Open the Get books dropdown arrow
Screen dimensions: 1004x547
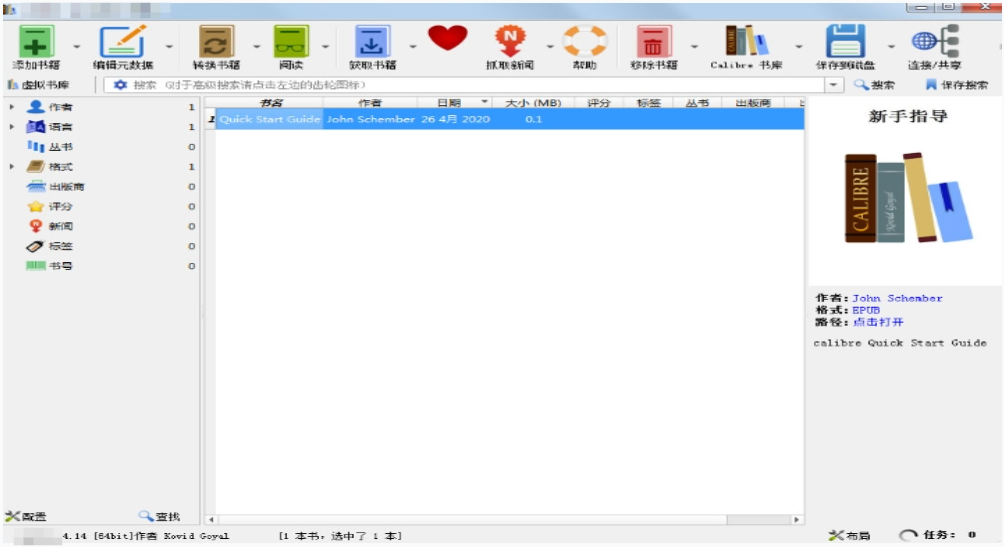click(x=412, y=46)
